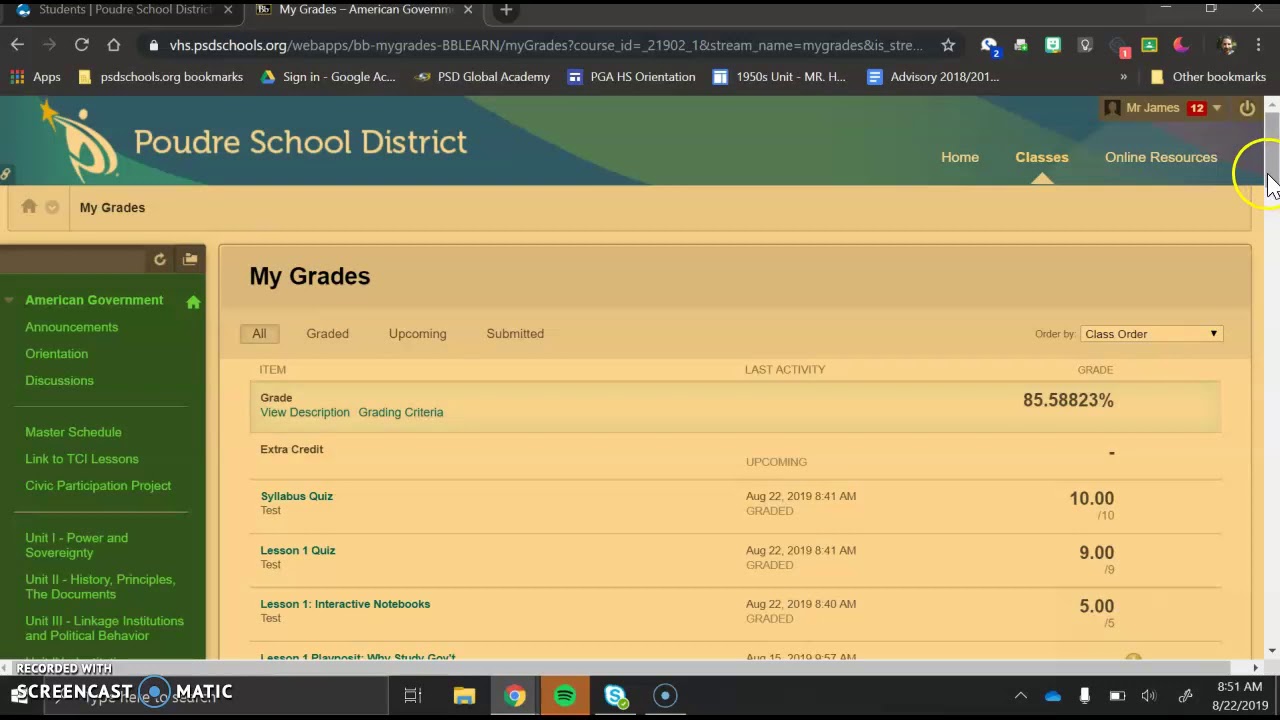Screen dimensions: 1280x720
Task: Open Unit II - History, Principles link
Action: coord(100,587)
